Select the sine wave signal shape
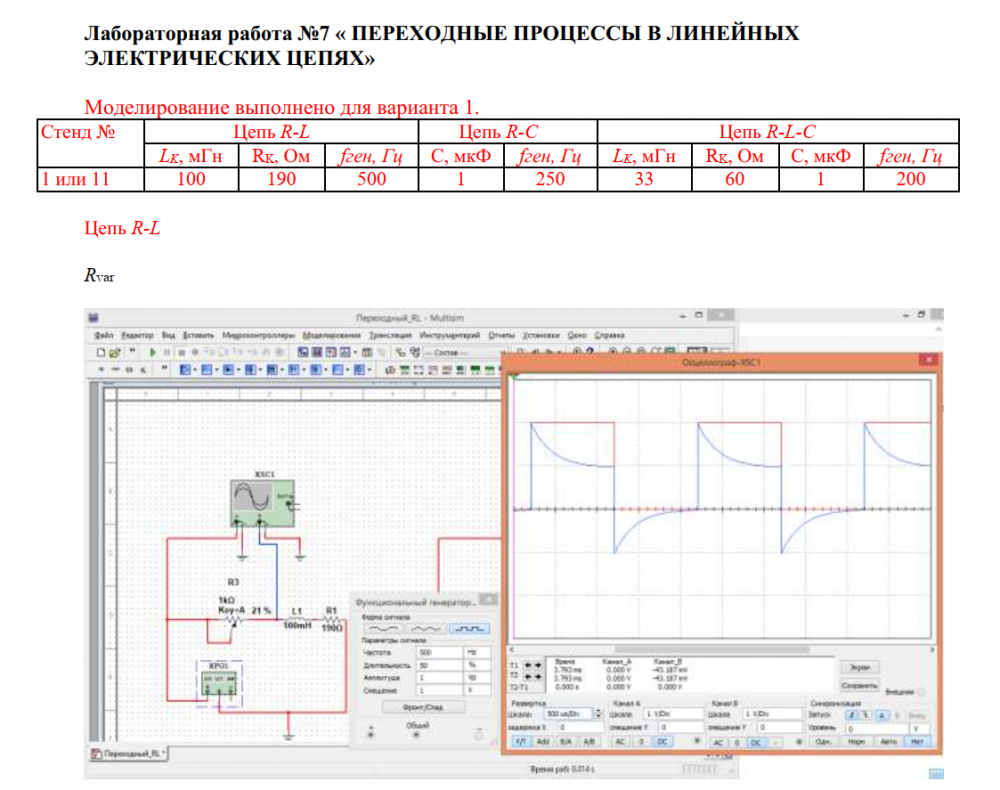The height and width of the screenshot is (790, 1000). (384, 629)
